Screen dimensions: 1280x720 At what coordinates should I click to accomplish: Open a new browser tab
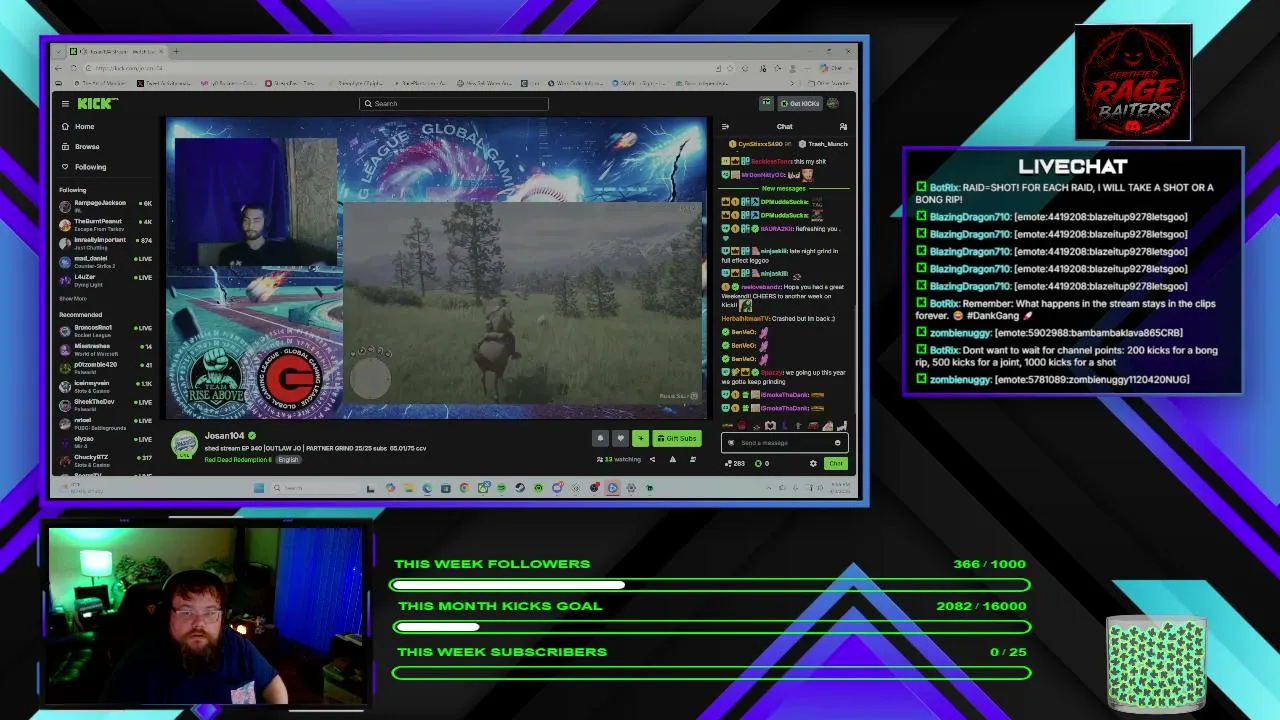tap(176, 51)
